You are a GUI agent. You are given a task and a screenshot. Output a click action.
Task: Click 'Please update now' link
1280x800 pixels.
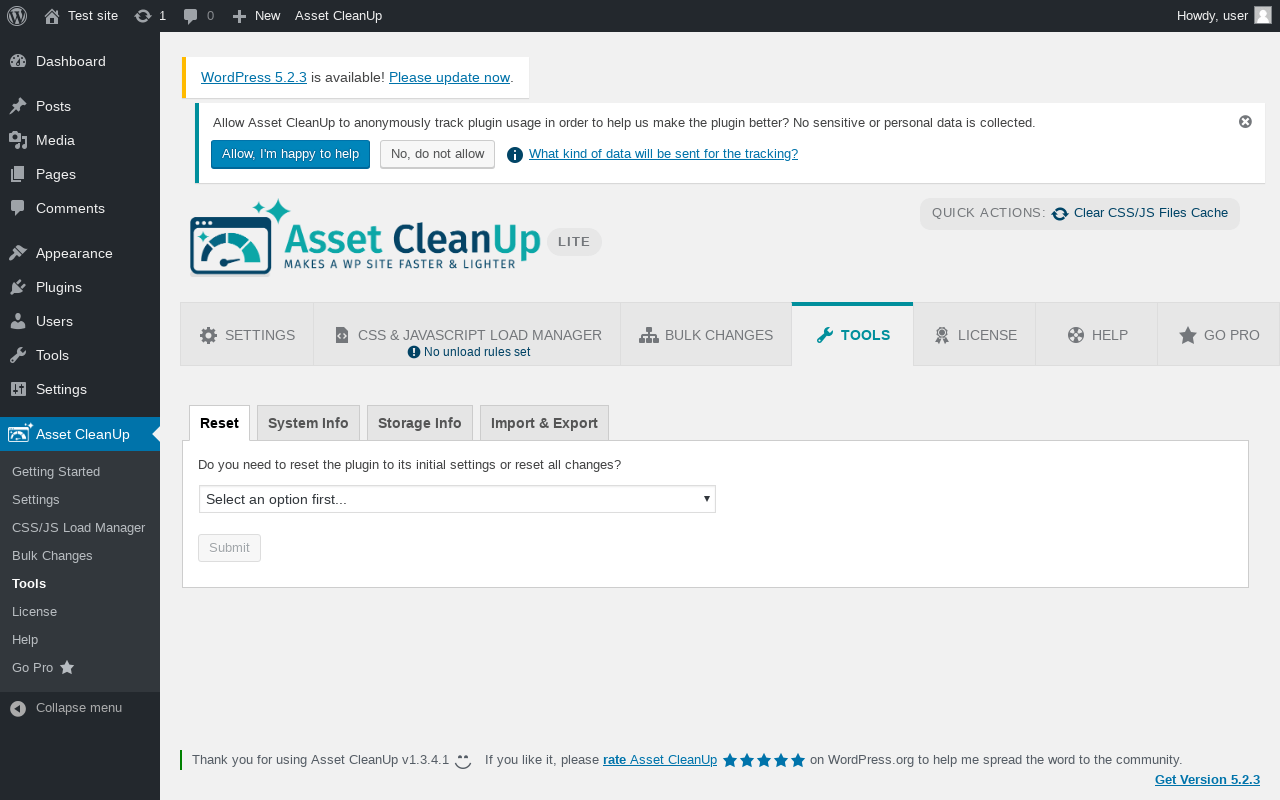click(x=449, y=77)
